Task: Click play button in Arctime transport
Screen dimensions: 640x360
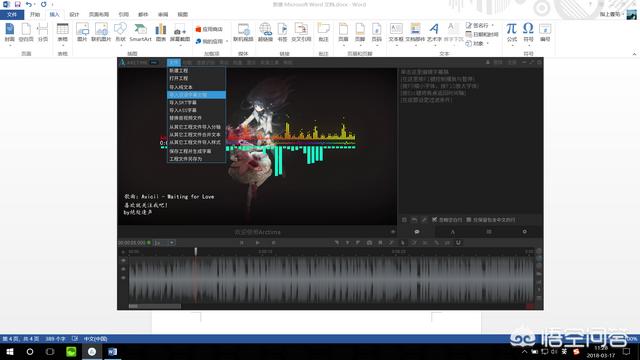Action: [258, 243]
